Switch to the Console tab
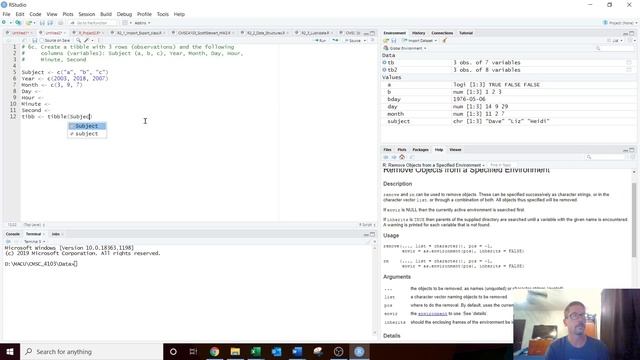Screen dimensions: 640x360 (13, 234)
